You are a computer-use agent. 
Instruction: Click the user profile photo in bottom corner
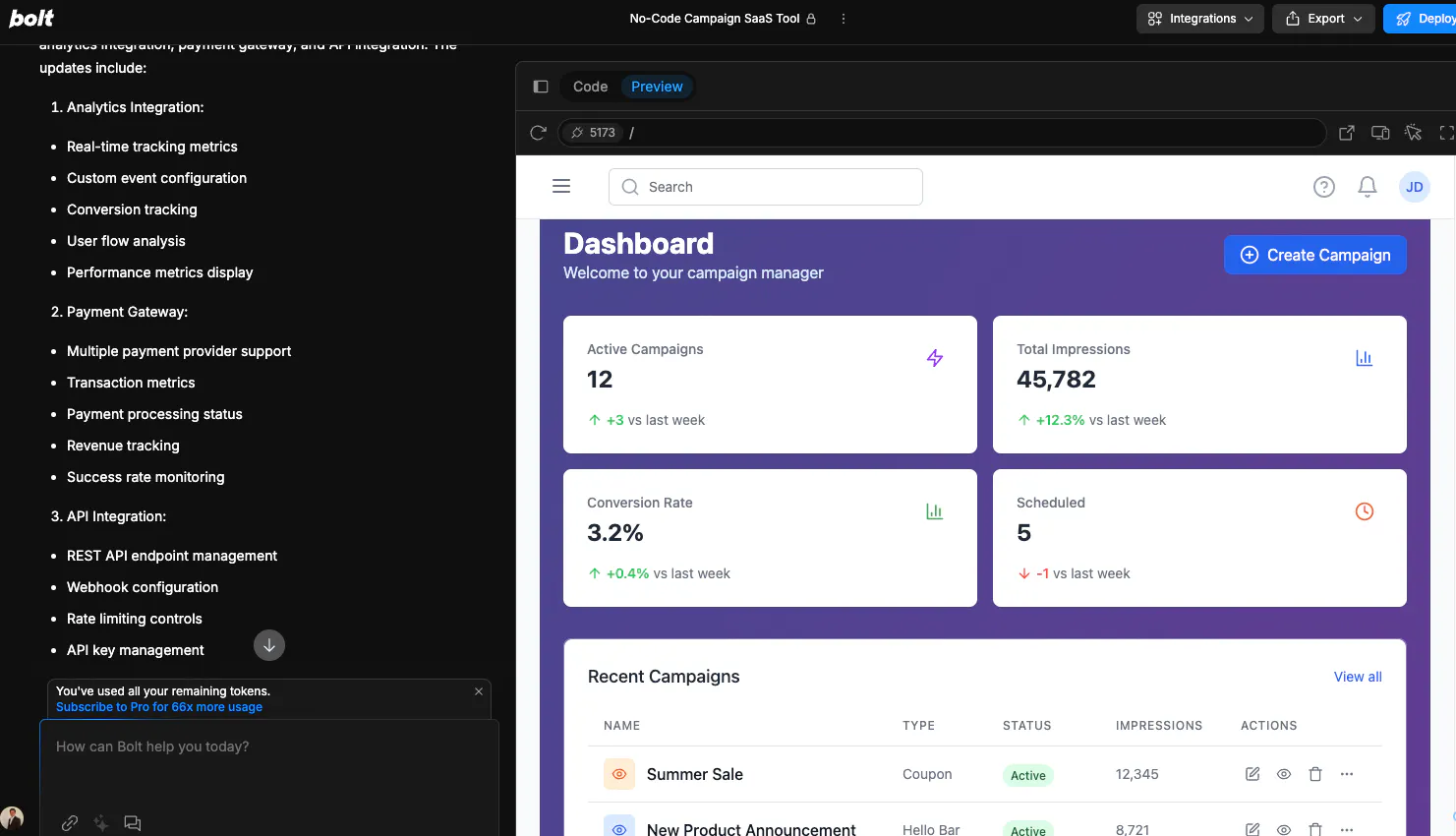[12, 817]
